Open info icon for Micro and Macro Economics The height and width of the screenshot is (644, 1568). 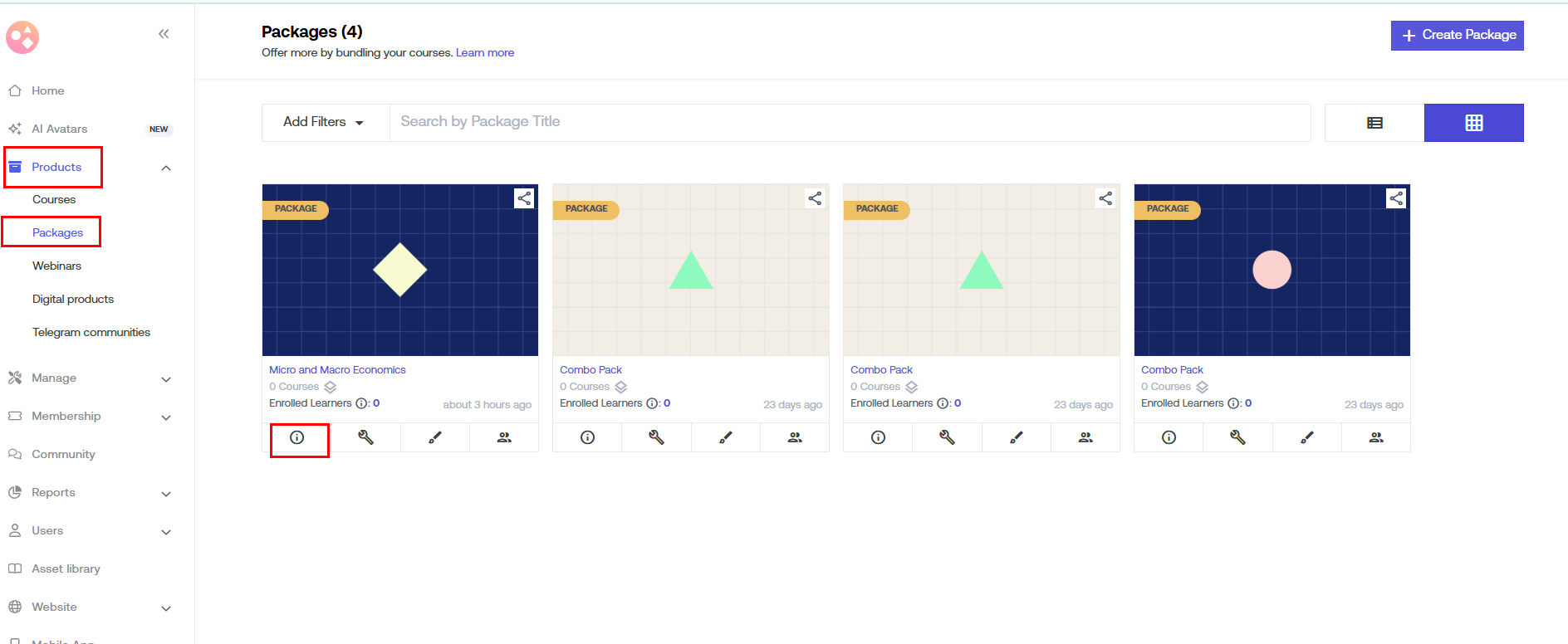click(297, 437)
